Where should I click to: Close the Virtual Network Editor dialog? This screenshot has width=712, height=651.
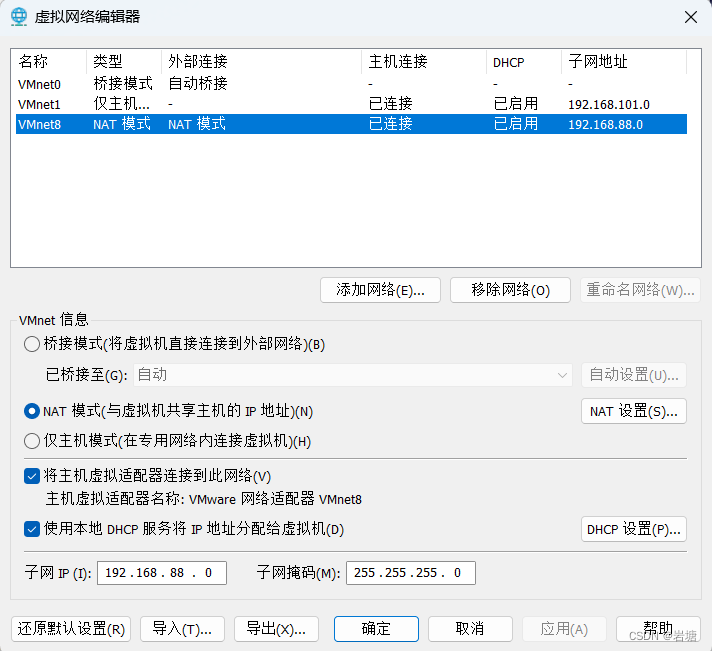(689, 17)
